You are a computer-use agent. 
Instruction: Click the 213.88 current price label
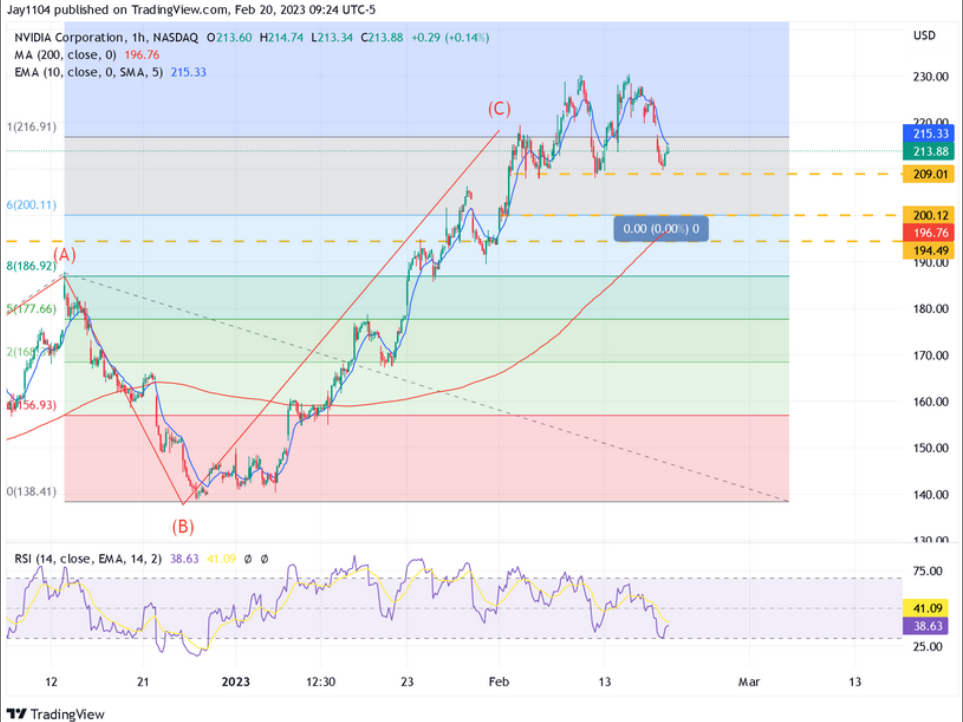[x=928, y=151]
